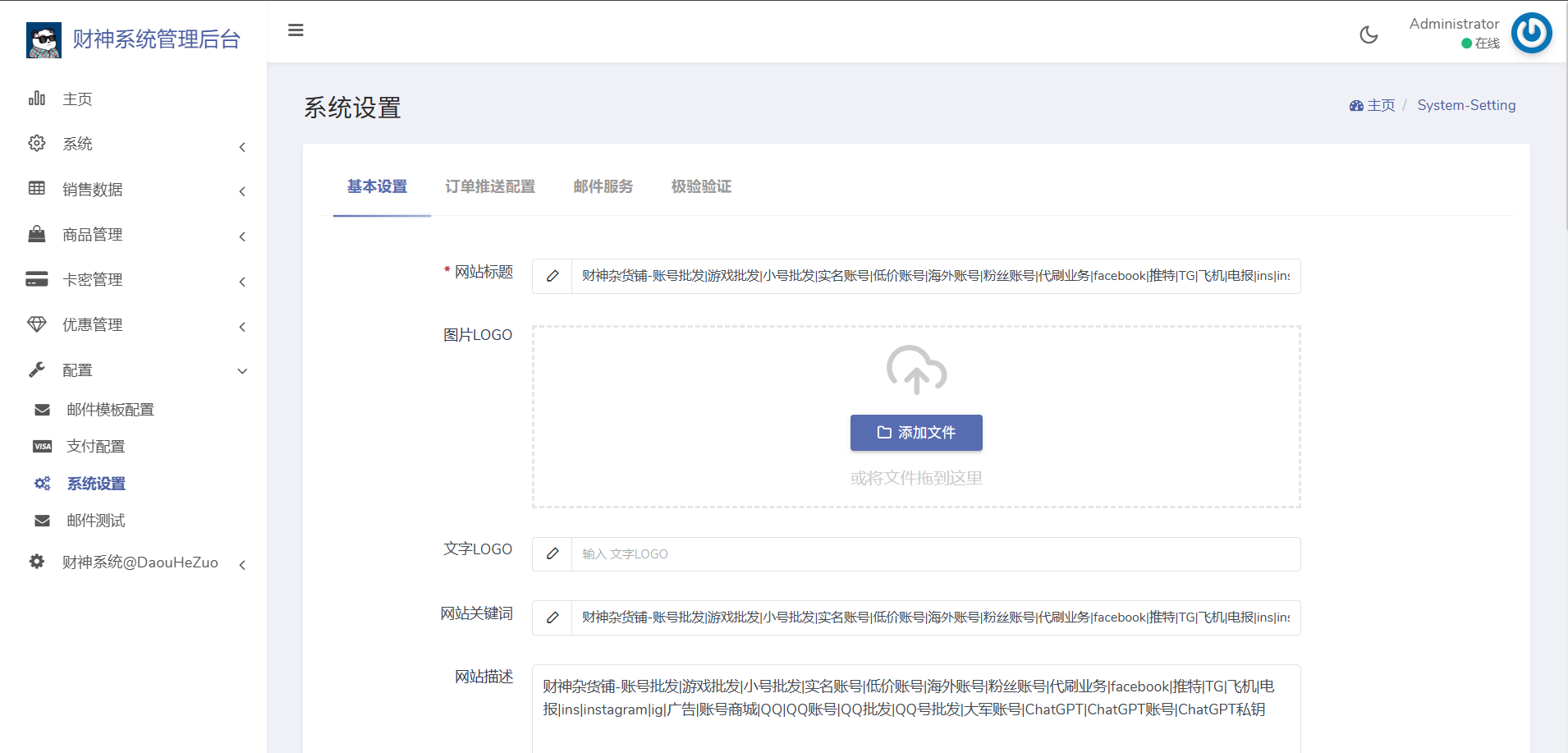Expand the 销售数据 sidebar menu
The height and width of the screenshot is (753, 1568).
coord(135,190)
